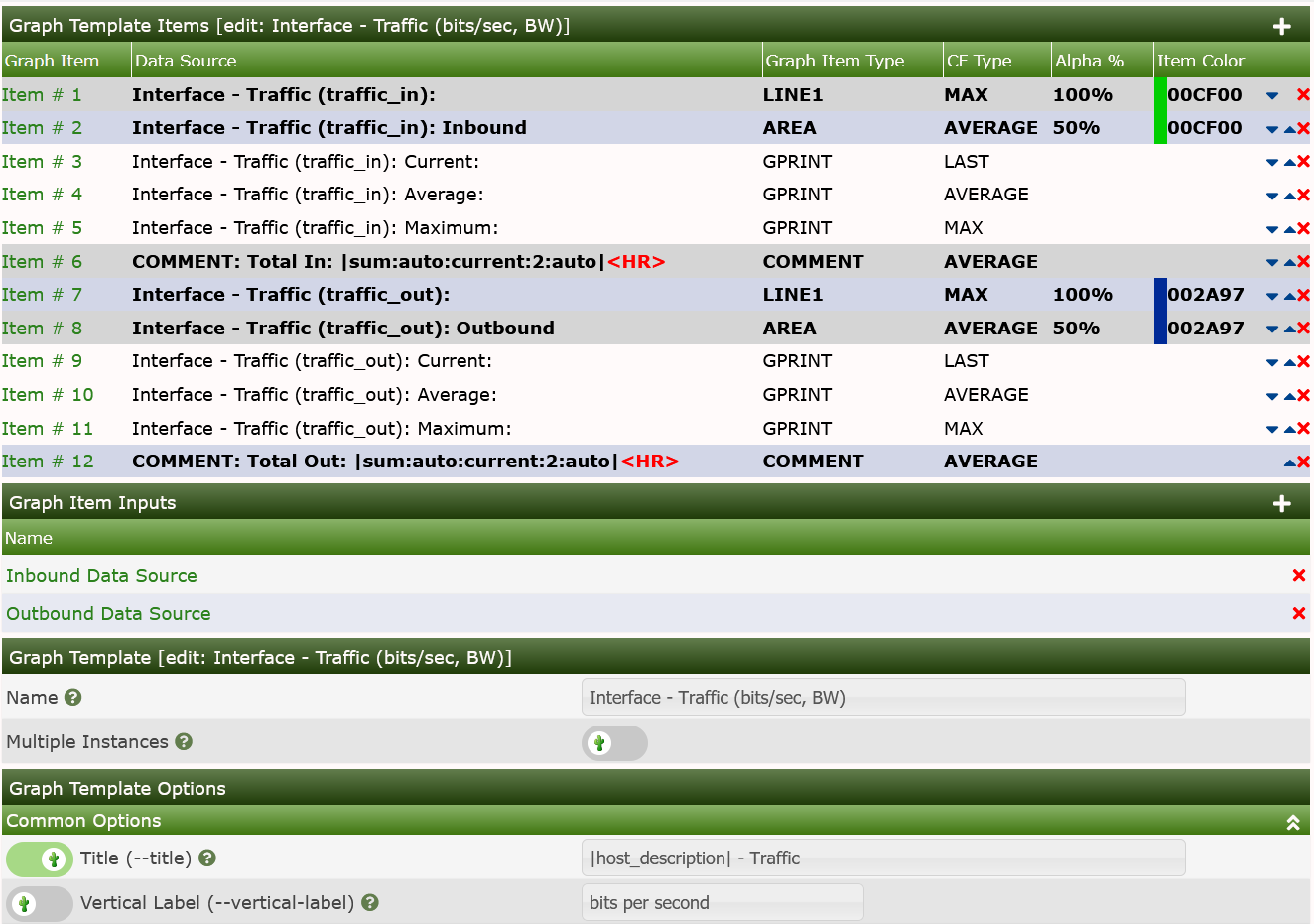Edit the Inbound Data Source input
The width and height of the screenshot is (1314, 924).
pos(101,575)
